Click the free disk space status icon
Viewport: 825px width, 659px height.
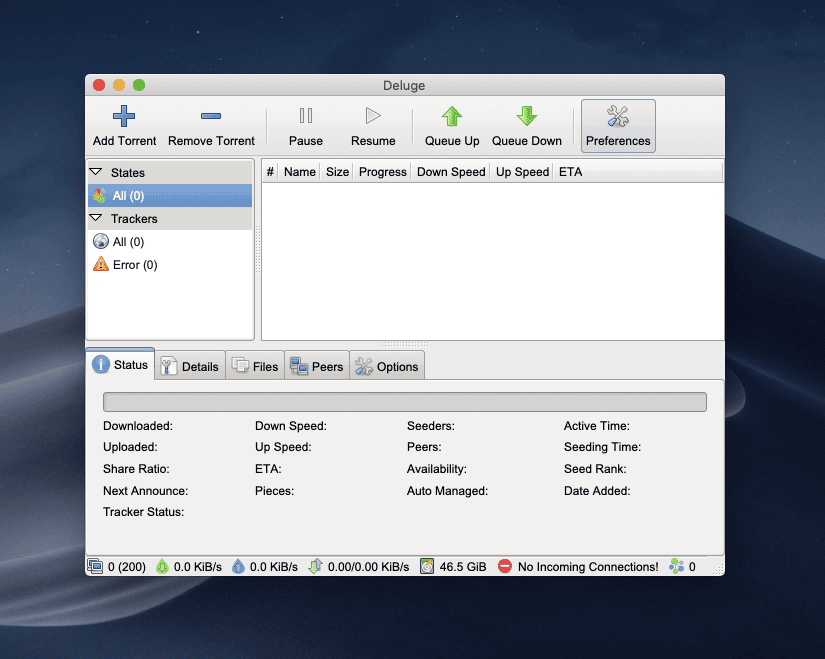pyautogui.click(x=427, y=567)
